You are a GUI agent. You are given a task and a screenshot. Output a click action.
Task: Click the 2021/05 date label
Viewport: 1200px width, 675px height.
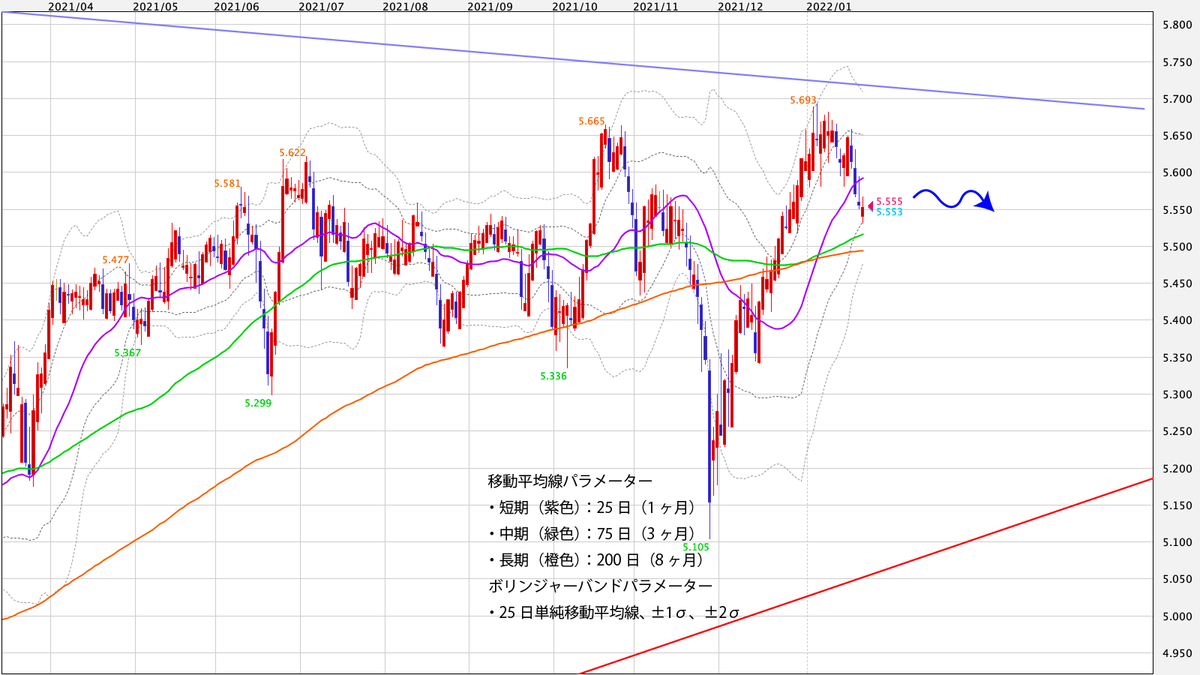pos(155,6)
